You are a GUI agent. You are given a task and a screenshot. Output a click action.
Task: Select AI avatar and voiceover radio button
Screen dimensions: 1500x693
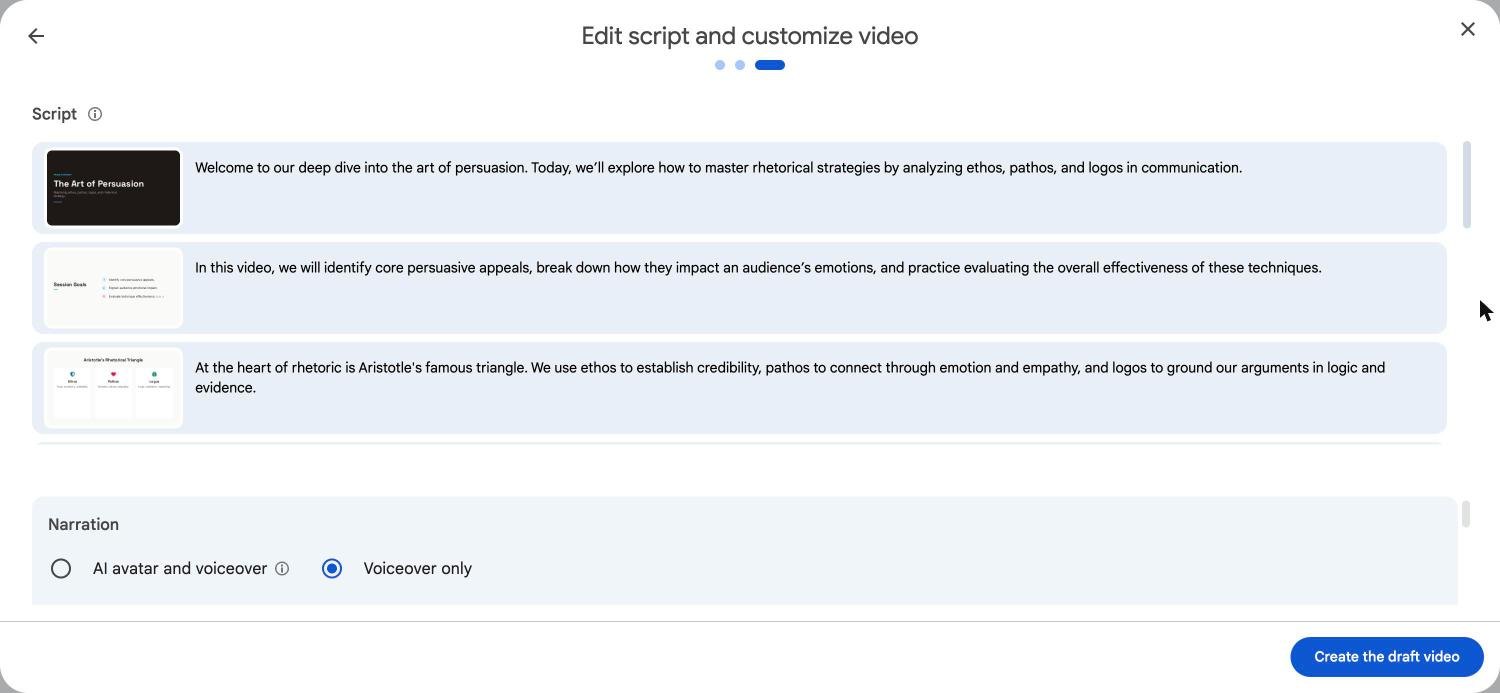[x=61, y=569]
